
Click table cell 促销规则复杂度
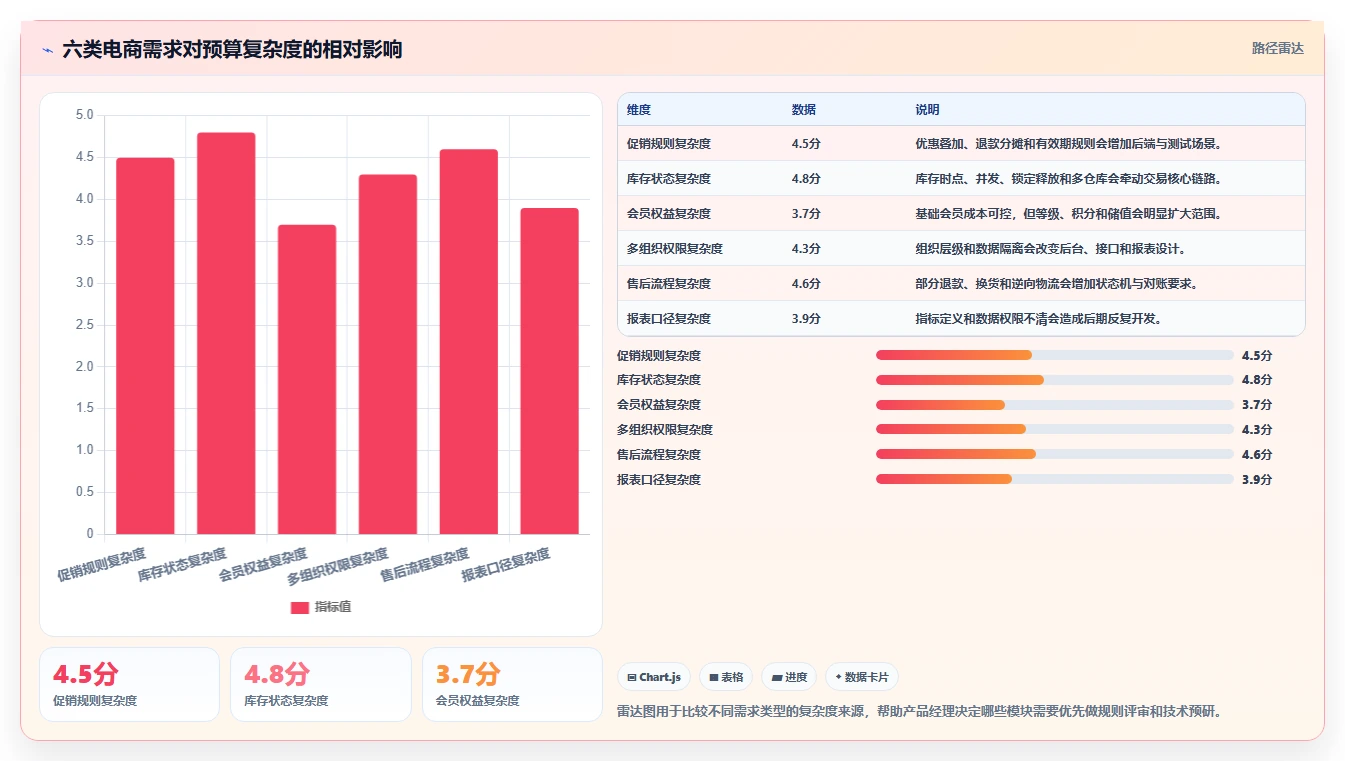669,144
